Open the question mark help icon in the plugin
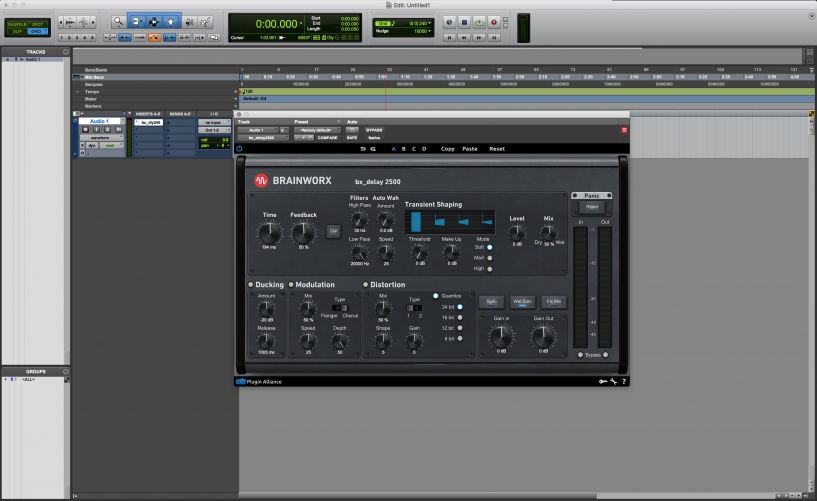Screen dimensions: 817x501 tap(624, 382)
